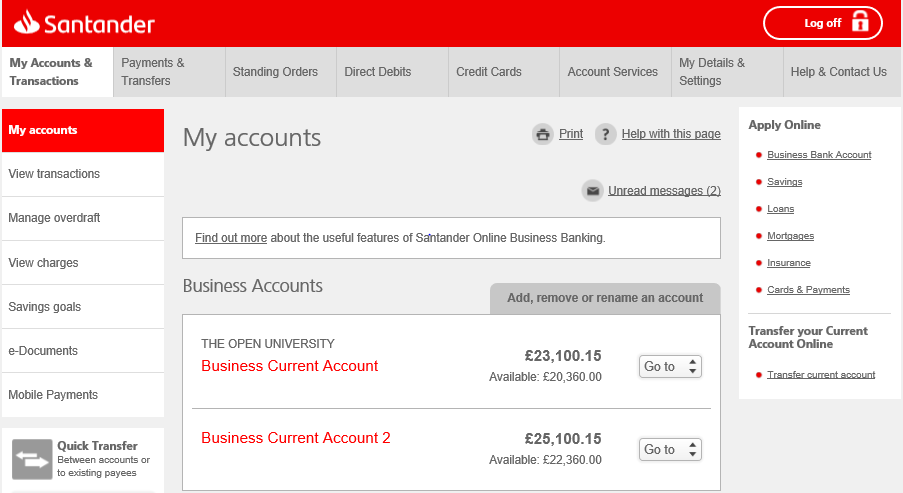Click the Quick Transfer arrows icon
This screenshot has width=903, height=493.
tap(32, 459)
